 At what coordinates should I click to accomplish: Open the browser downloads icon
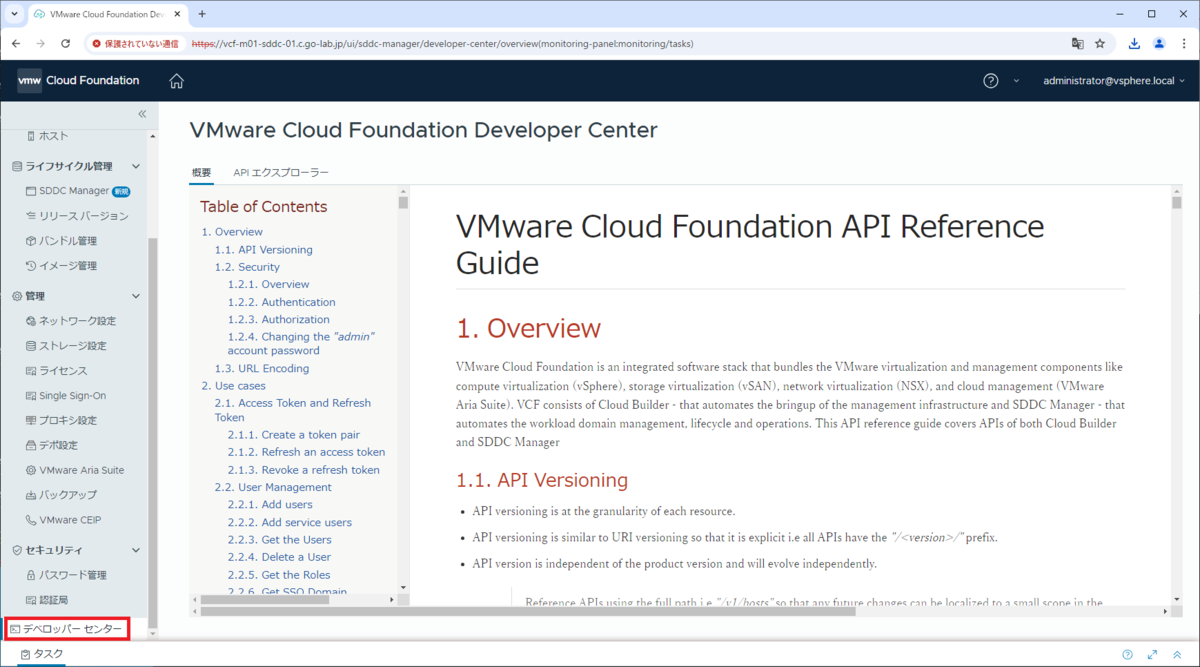click(1134, 44)
